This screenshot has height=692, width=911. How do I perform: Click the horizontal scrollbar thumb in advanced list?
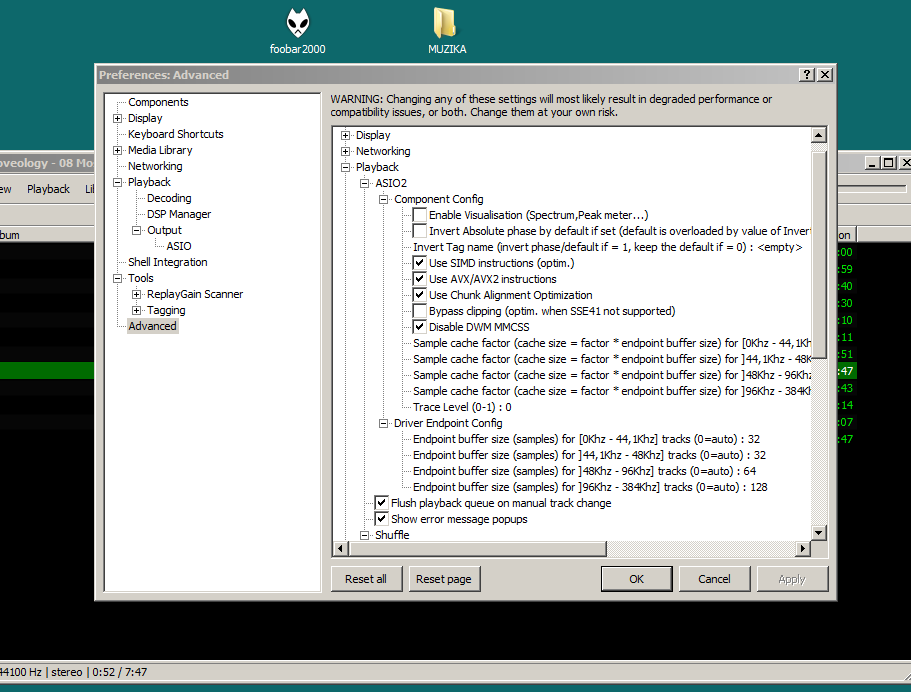[x=477, y=548]
